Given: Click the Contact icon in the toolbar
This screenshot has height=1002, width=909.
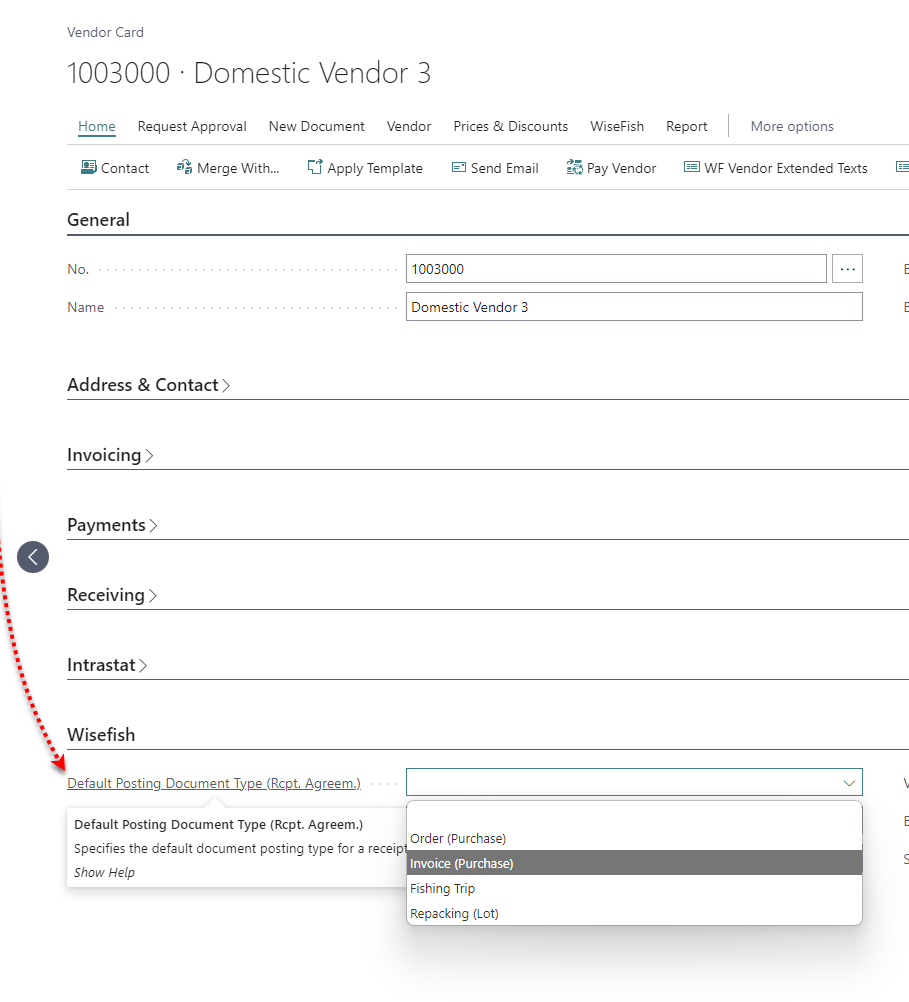Looking at the screenshot, I should 89,168.
